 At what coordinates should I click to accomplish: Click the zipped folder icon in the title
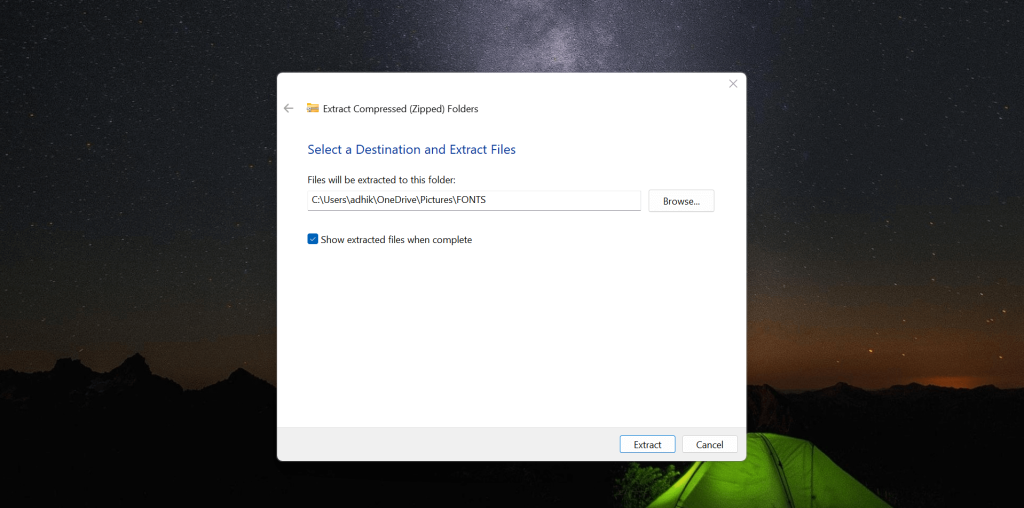pos(313,108)
